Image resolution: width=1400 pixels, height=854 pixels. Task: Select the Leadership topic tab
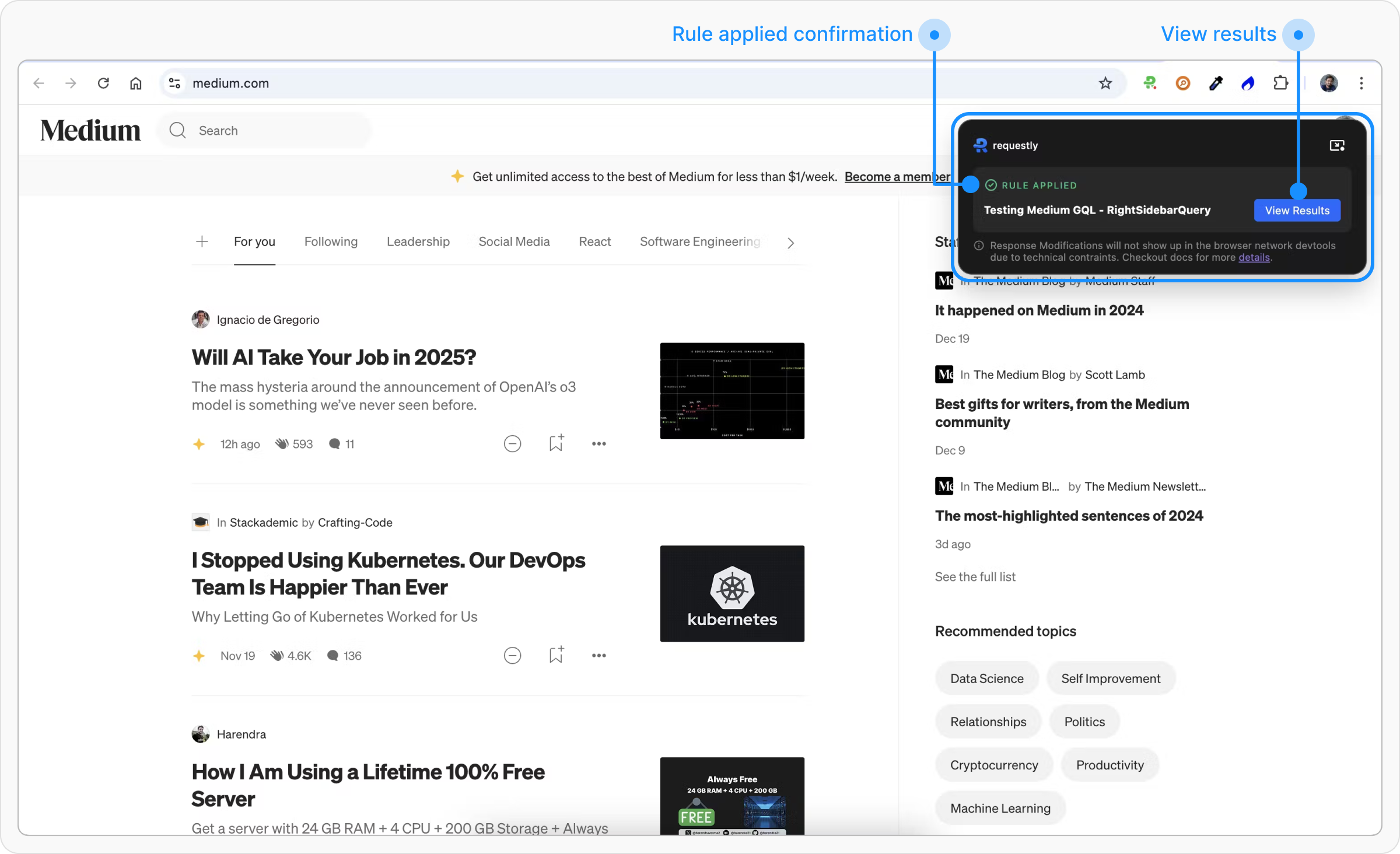[x=418, y=242]
